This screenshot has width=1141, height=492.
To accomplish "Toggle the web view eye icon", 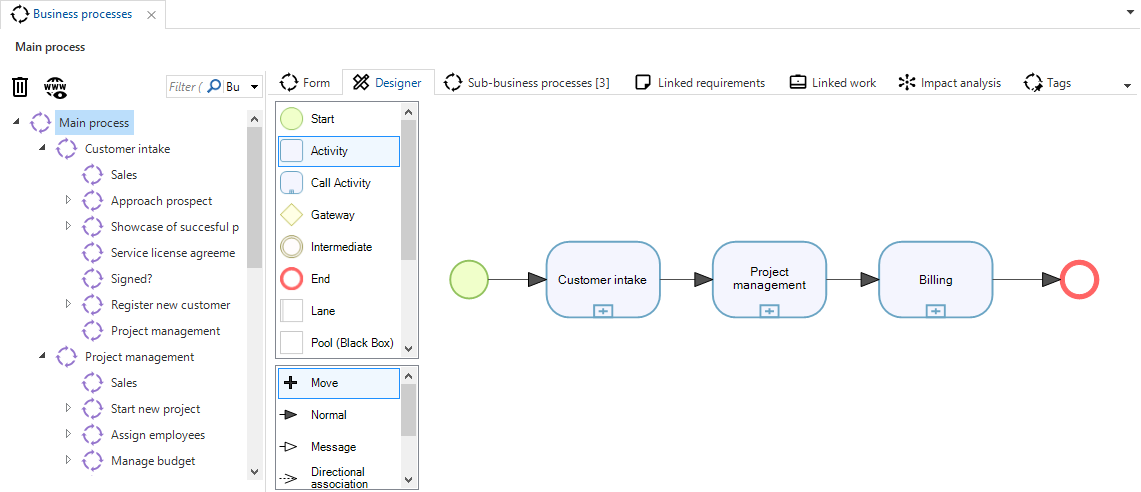I will tap(55, 87).
